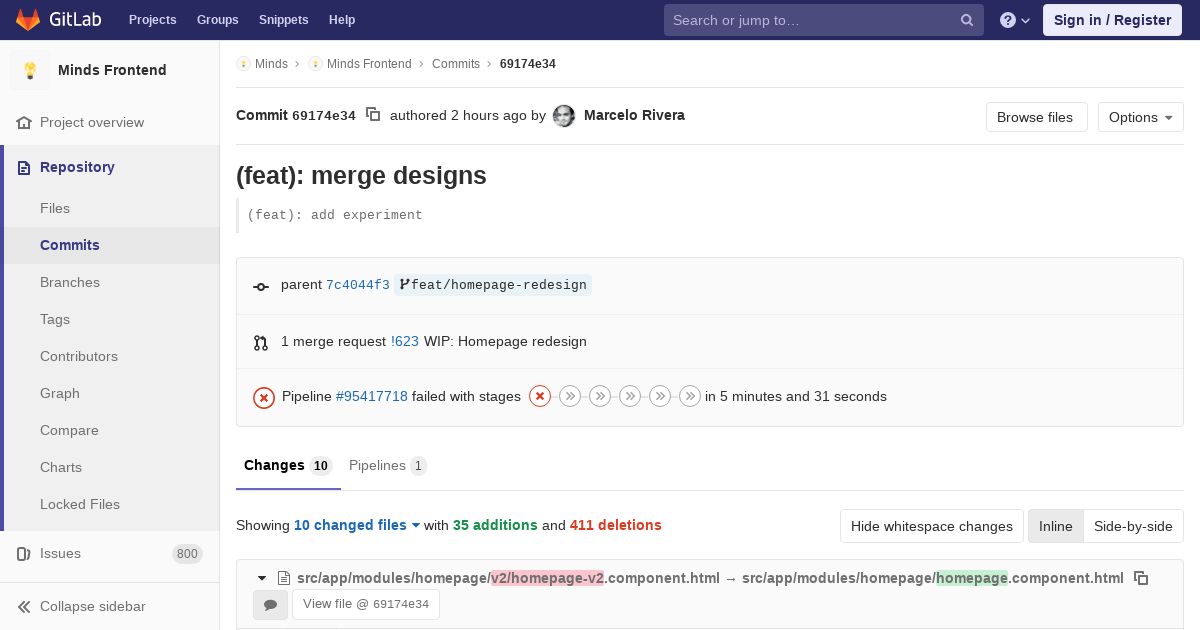The image size is (1200, 630).
Task: Click the comment bubble icon on the file
Action: point(270,605)
